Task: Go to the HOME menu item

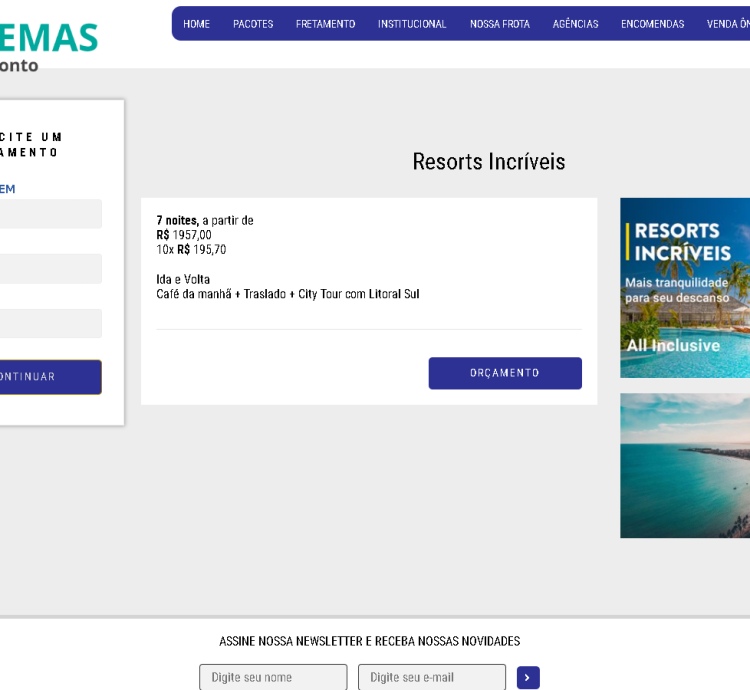Action: pos(197,24)
